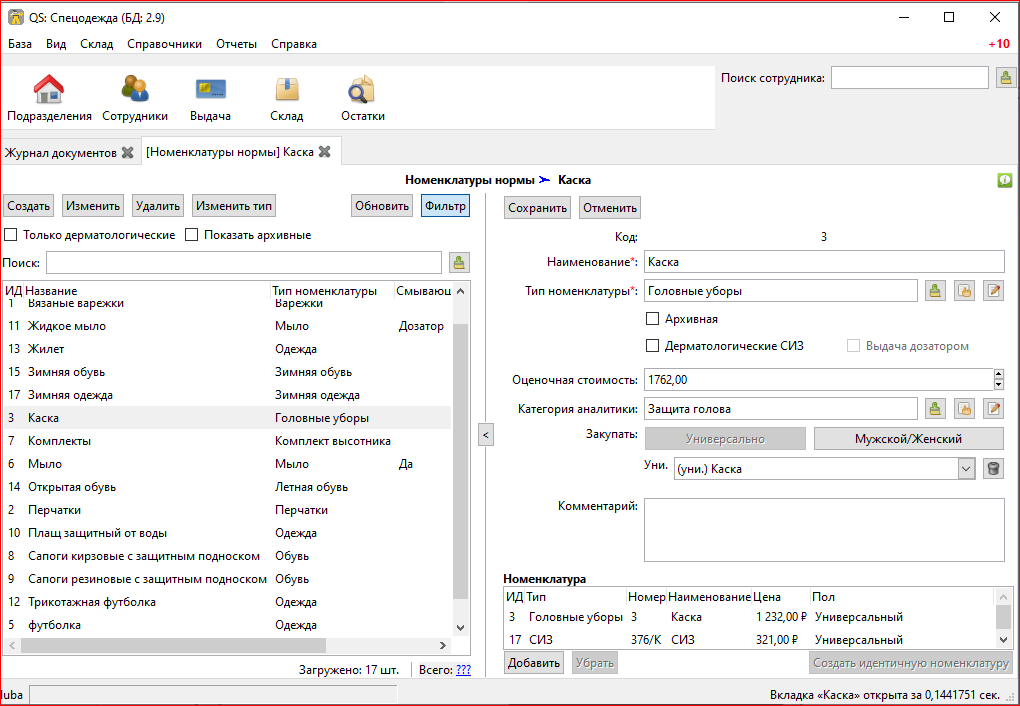Viewport: 1020px width, 706px height.
Task: Open the Подразделения section
Action: pos(49,90)
